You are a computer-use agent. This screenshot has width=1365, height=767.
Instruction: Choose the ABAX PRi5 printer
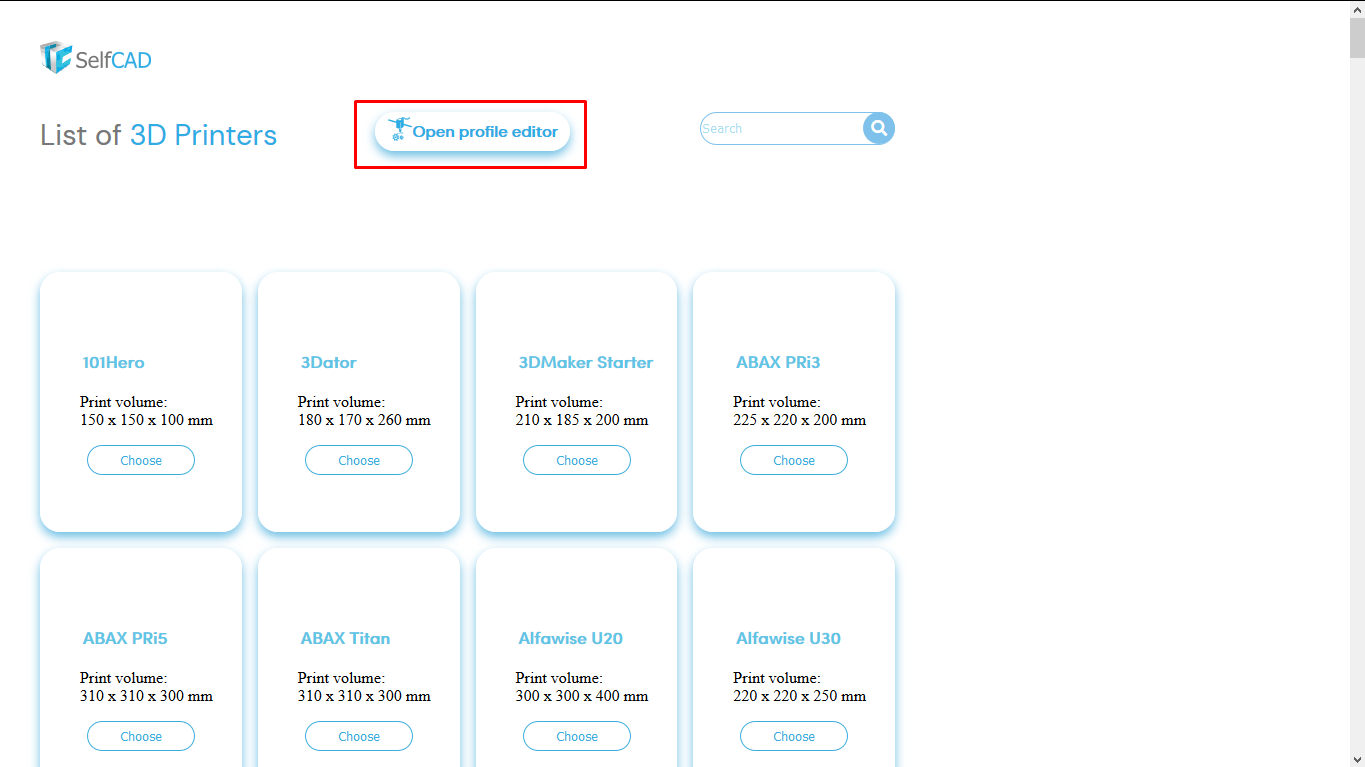[141, 736]
